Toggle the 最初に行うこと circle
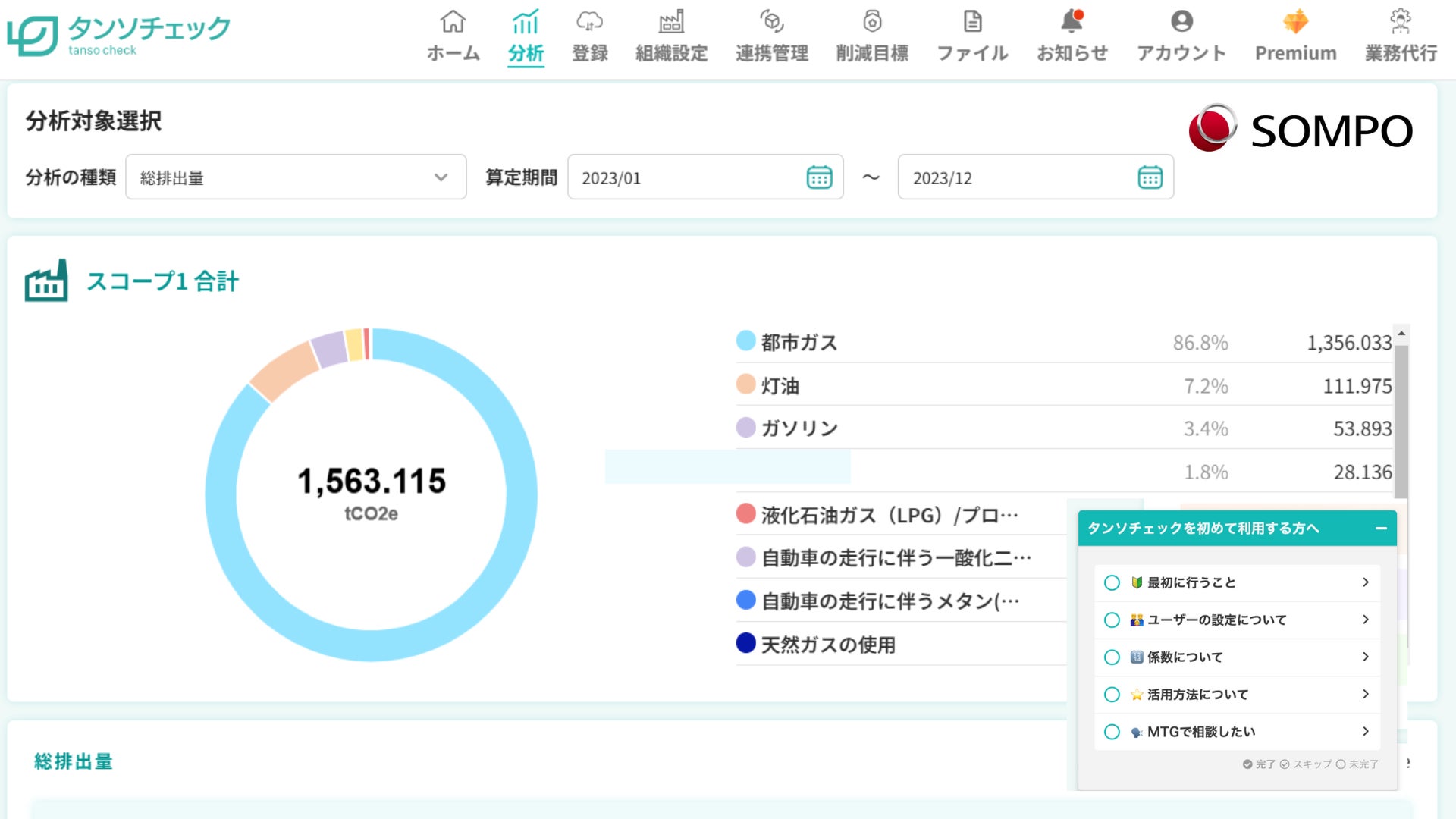Screen dimensions: 1456x819 pyautogui.click(x=1112, y=582)
